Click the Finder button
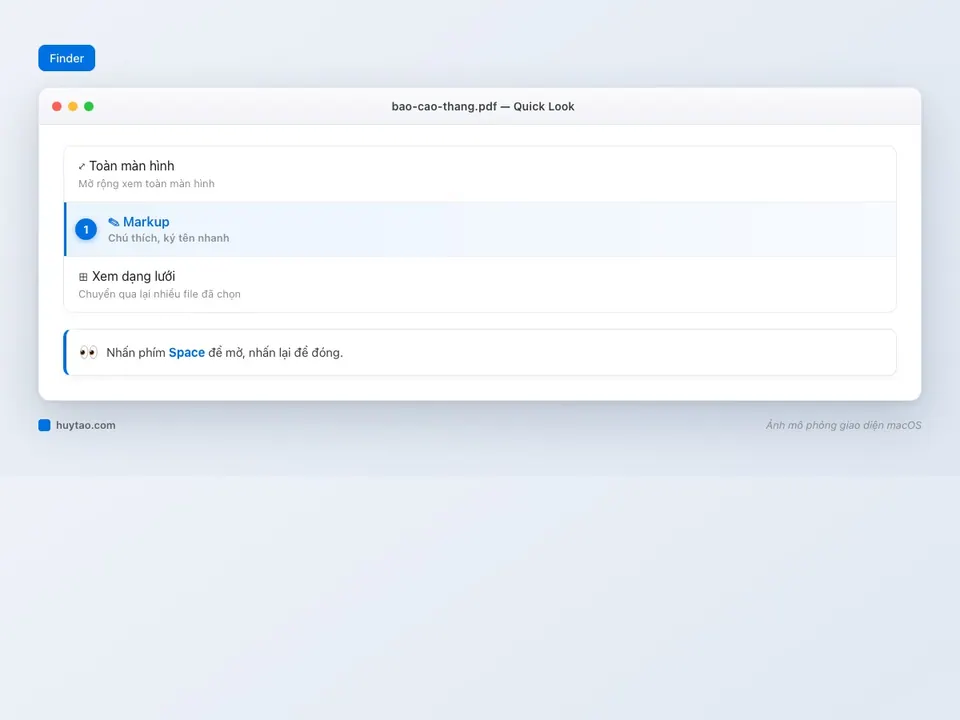The width and height of the screenshot is (960, 720). tap(66, 58)
